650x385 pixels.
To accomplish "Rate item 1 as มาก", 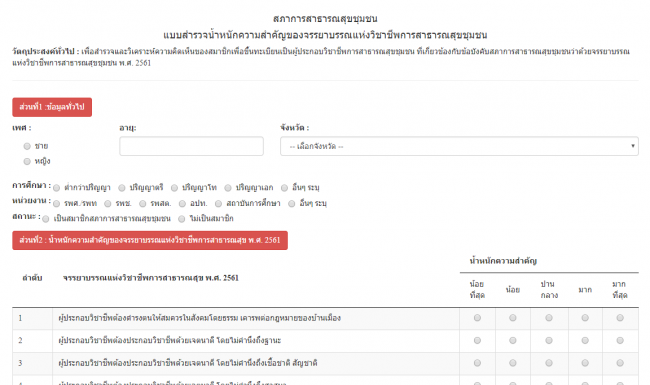I will [x=585, y=318].
